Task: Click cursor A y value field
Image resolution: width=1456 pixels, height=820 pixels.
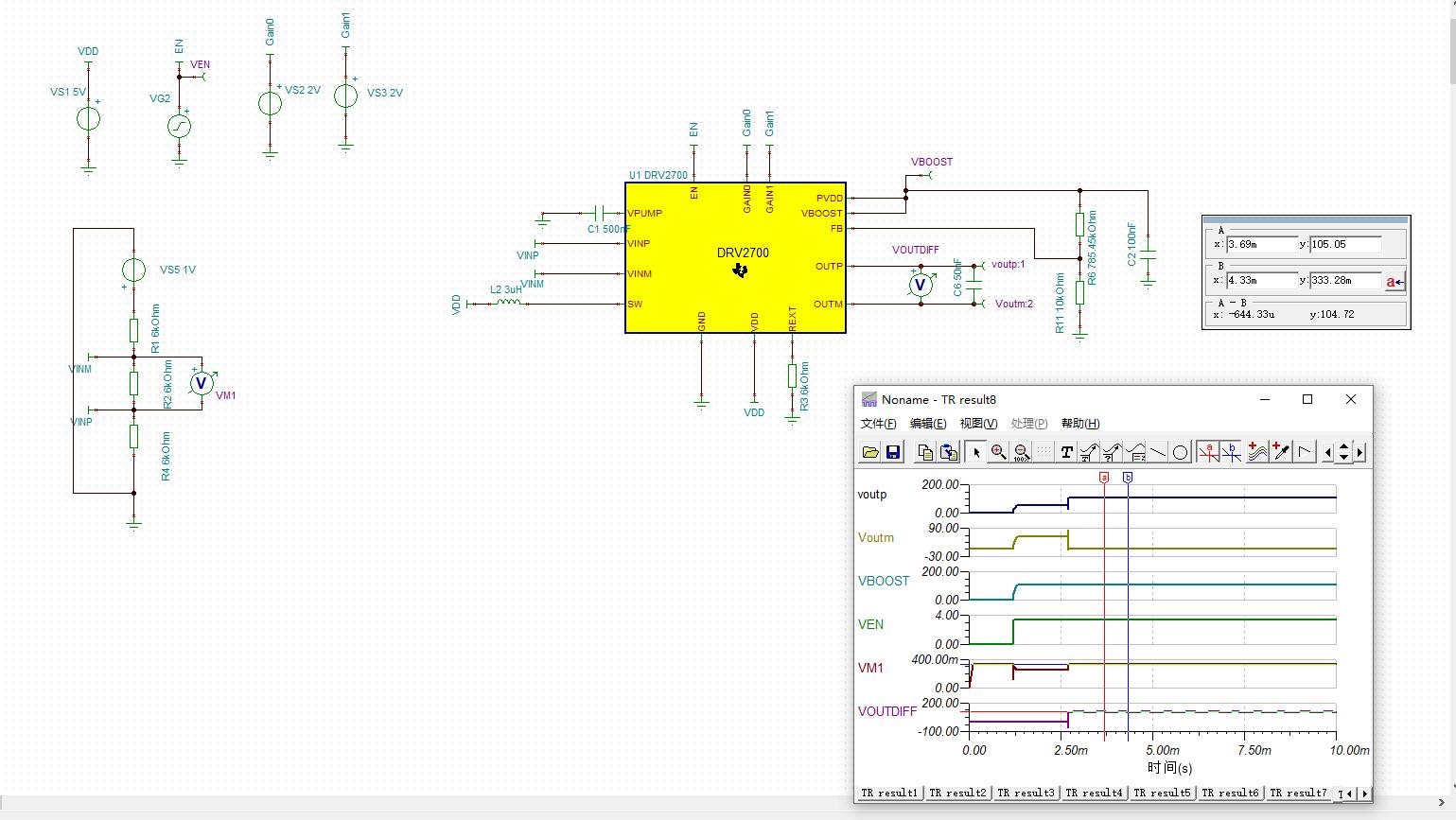Action: coord(1346,244)
